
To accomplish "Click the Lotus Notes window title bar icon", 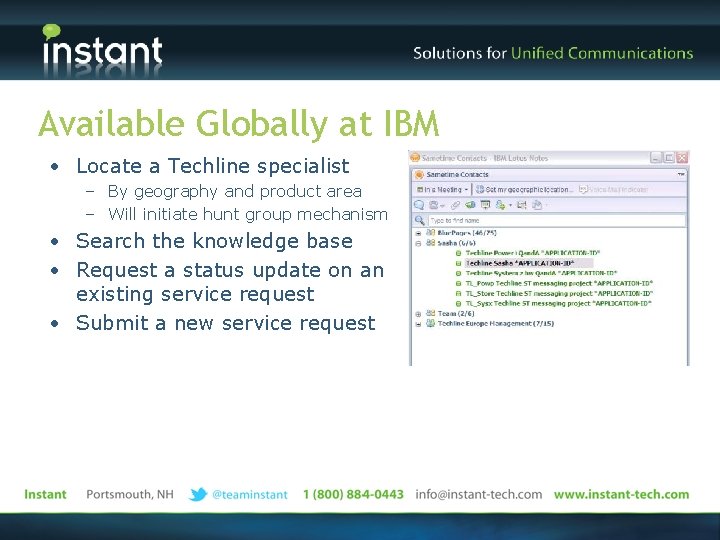I will (x=415, y=158).
